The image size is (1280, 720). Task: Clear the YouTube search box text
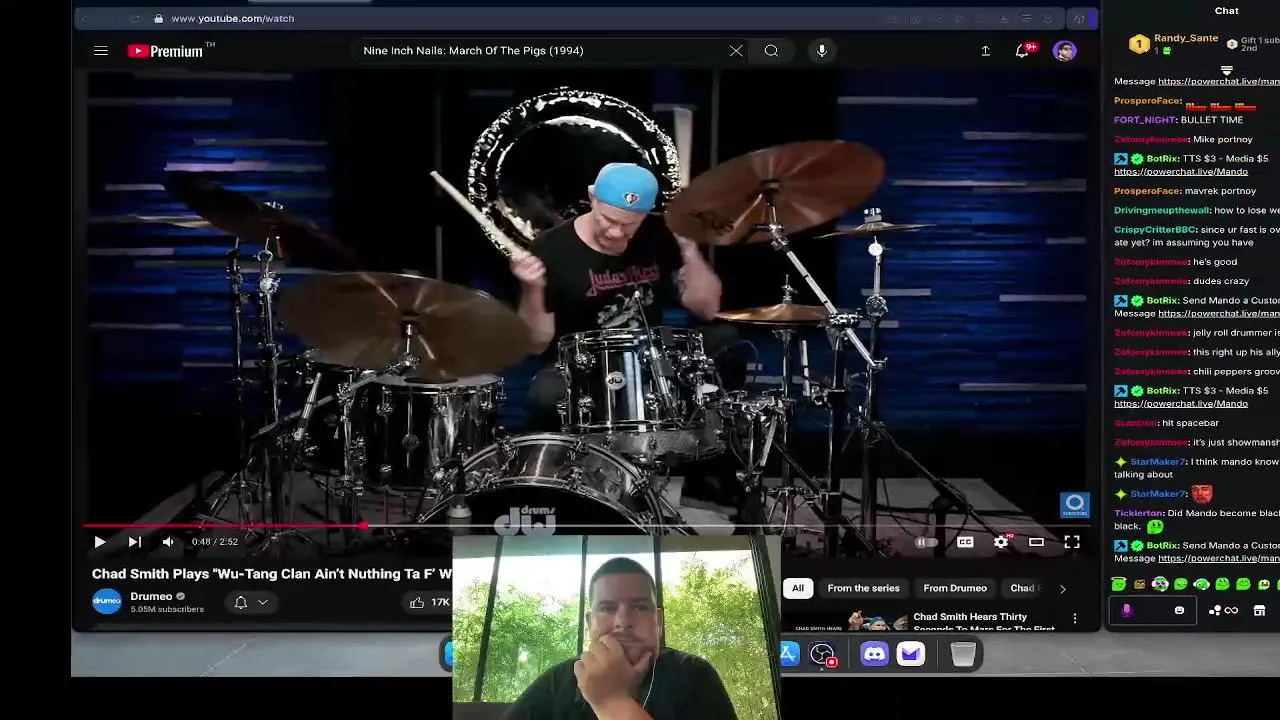736,51
